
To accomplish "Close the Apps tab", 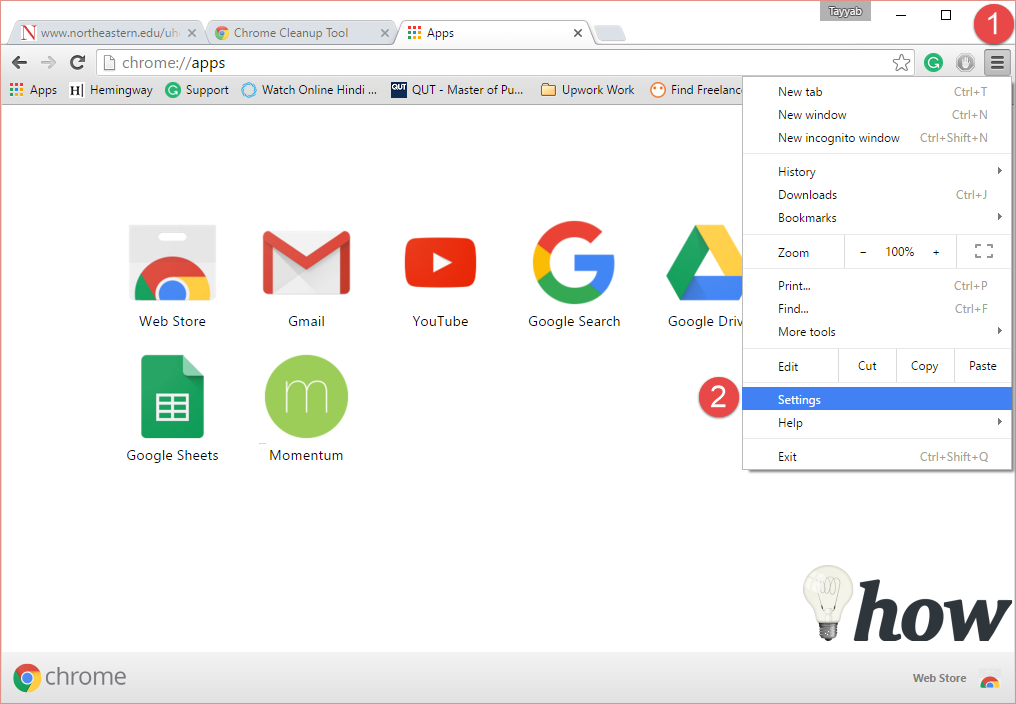I will pyautogui.click(x=578, y=33).
